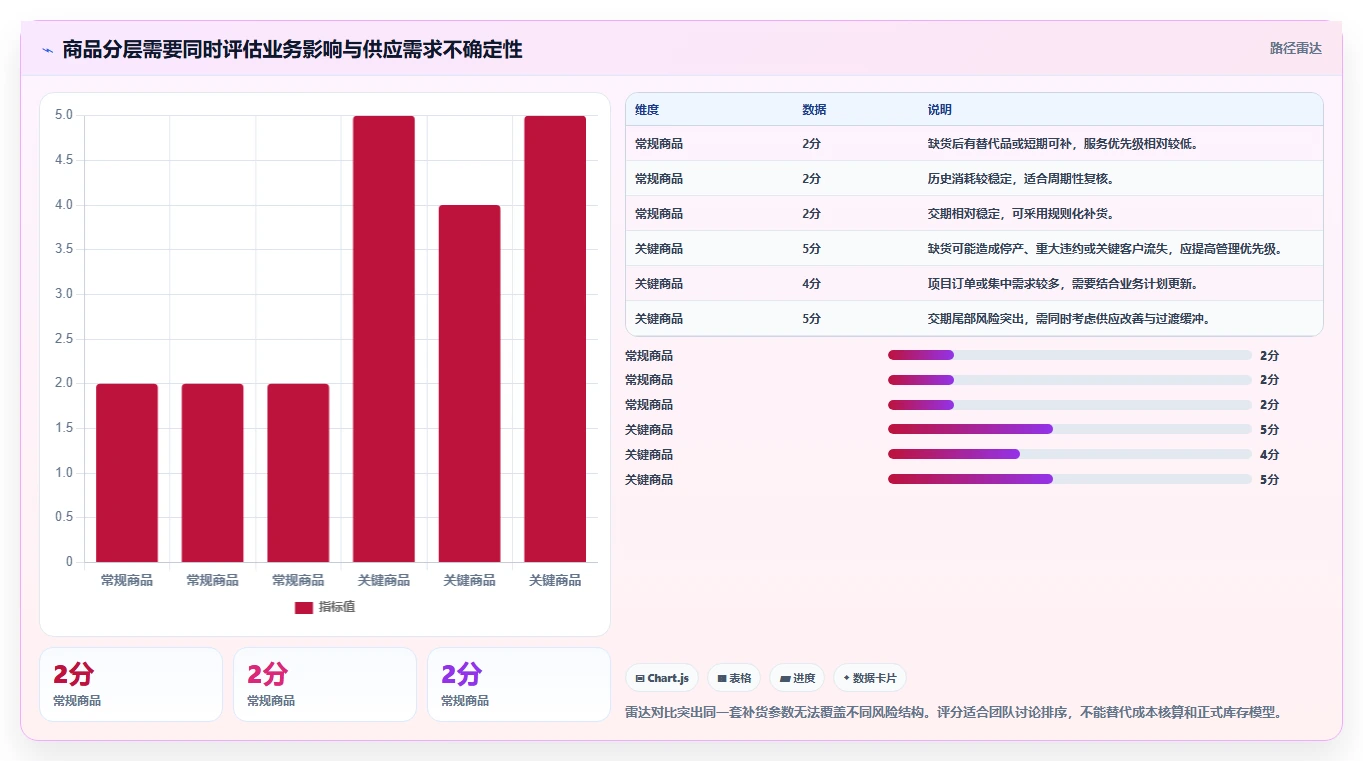Screen dimensions: 1363x761
Task: Click the crimson-red 2分 data card
Action: [131, 684]
